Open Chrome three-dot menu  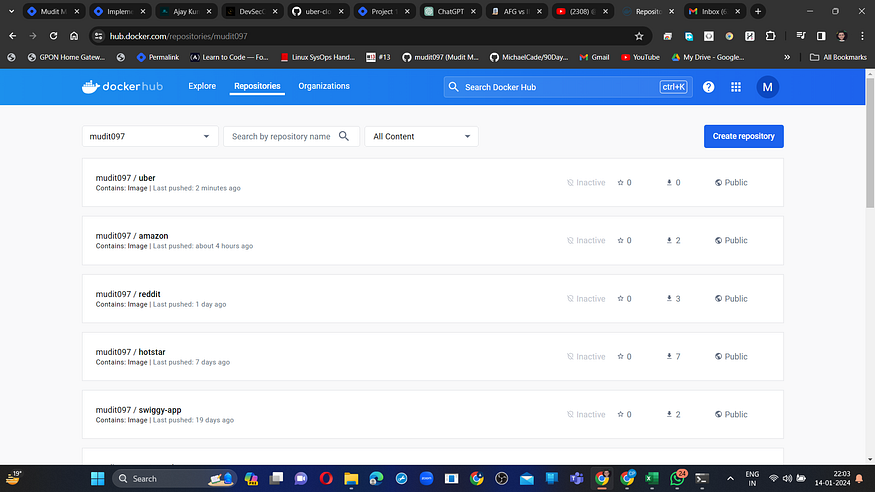862,36
